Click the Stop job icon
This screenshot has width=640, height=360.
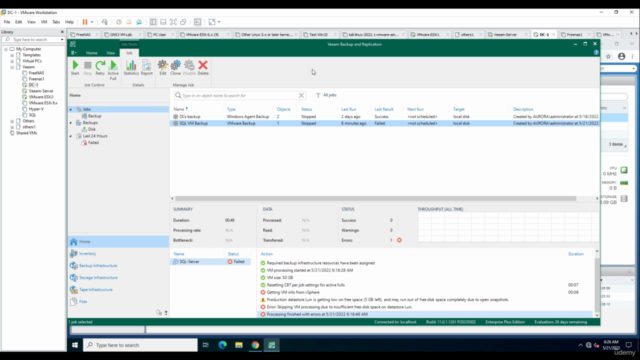point(87,67)
